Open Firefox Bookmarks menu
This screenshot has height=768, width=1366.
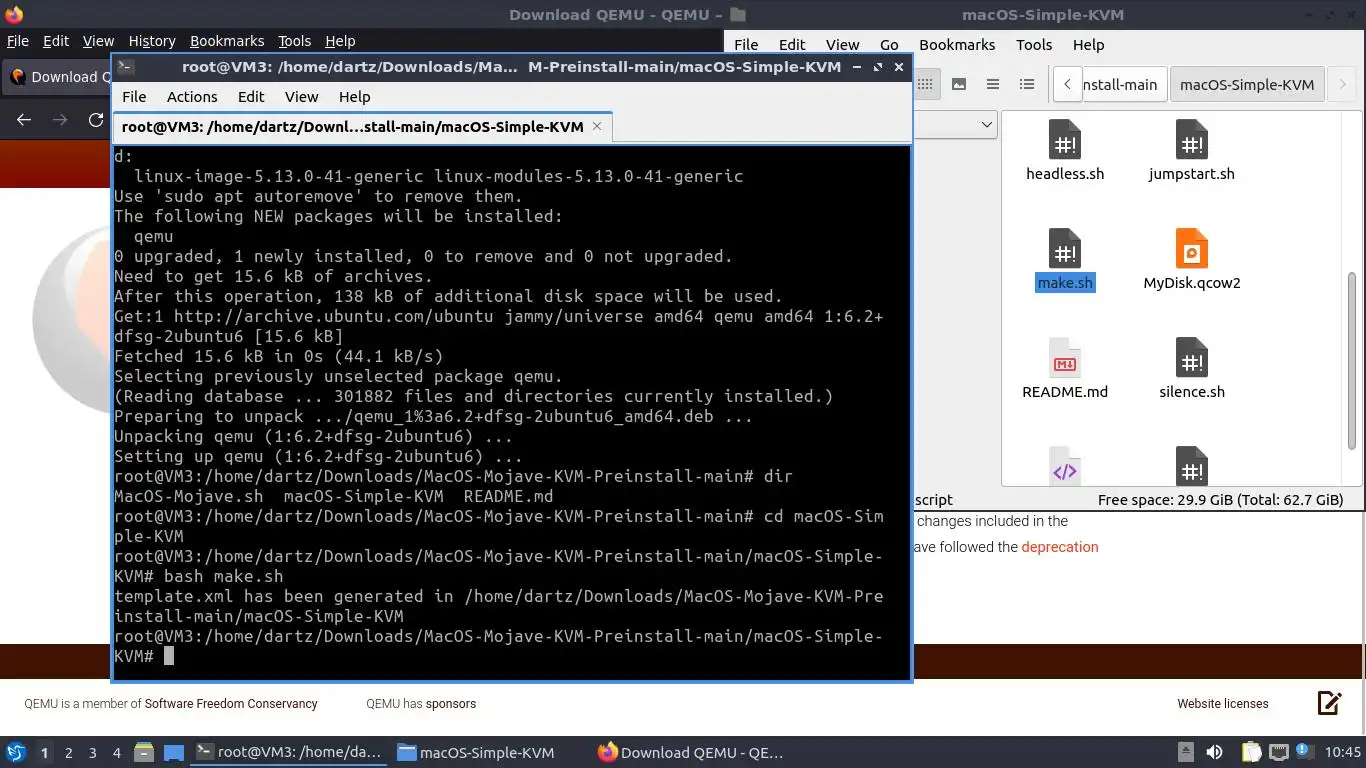pyautogui.click(x=227, y=41)
